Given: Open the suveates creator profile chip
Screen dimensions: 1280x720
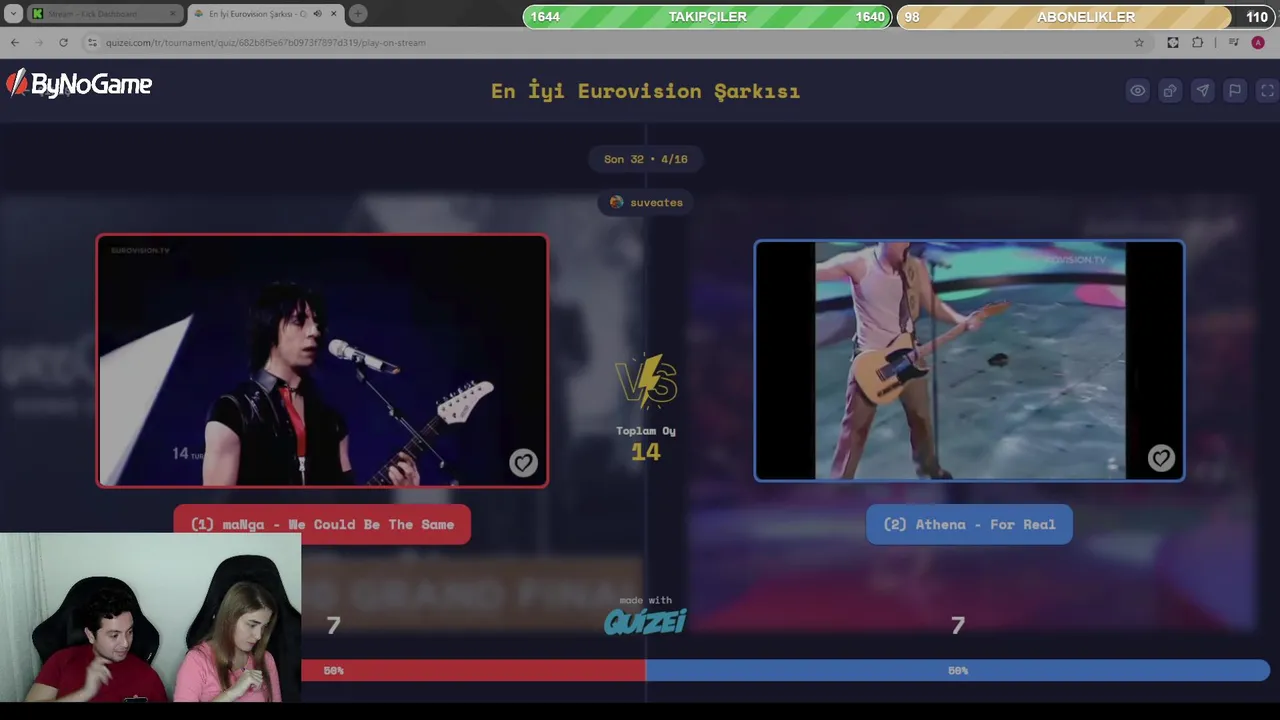Looking at the screenshot, I should (646, 202).
